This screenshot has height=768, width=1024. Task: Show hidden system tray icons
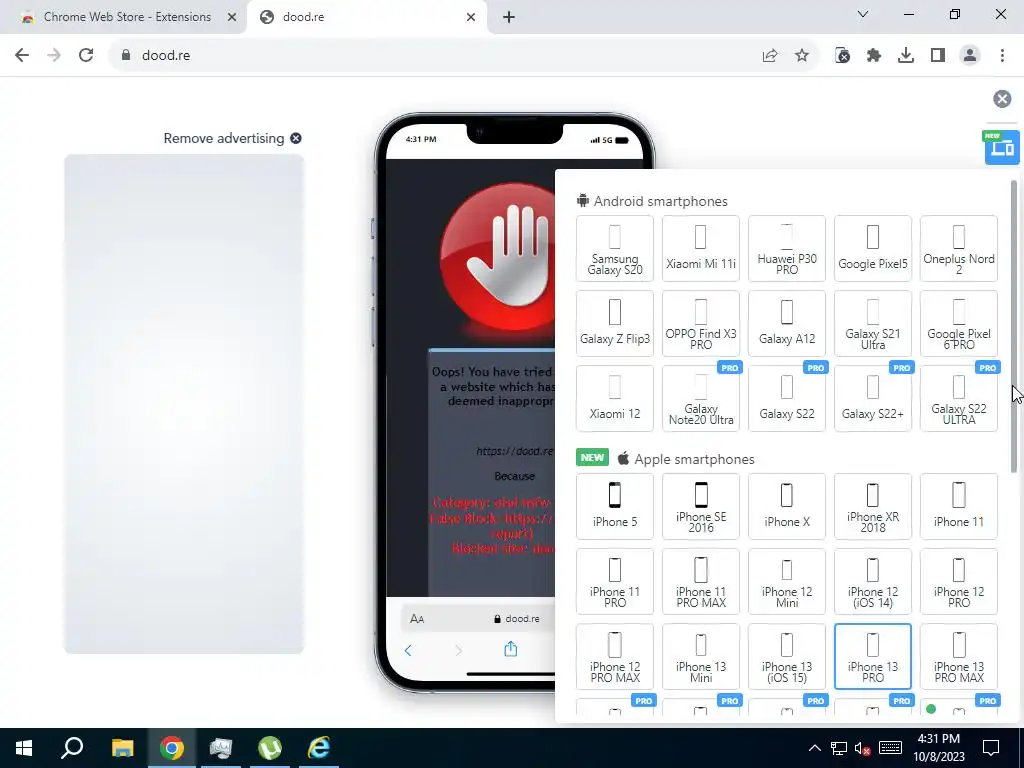coord(814,748)
